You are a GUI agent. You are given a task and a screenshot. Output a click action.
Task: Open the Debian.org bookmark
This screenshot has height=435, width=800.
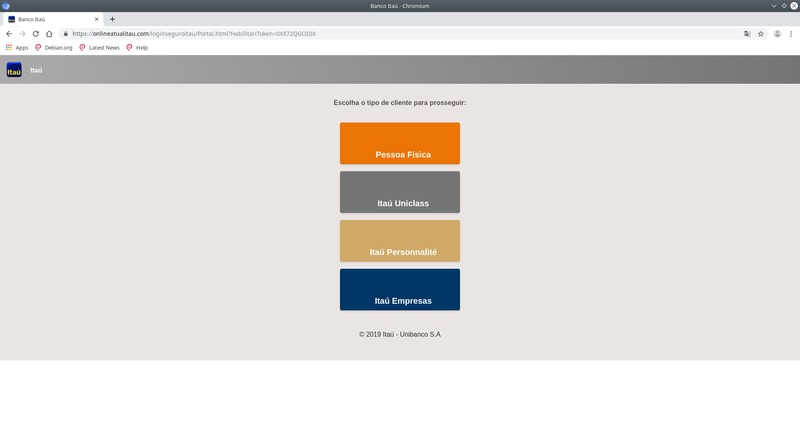(x=54, y=47)
